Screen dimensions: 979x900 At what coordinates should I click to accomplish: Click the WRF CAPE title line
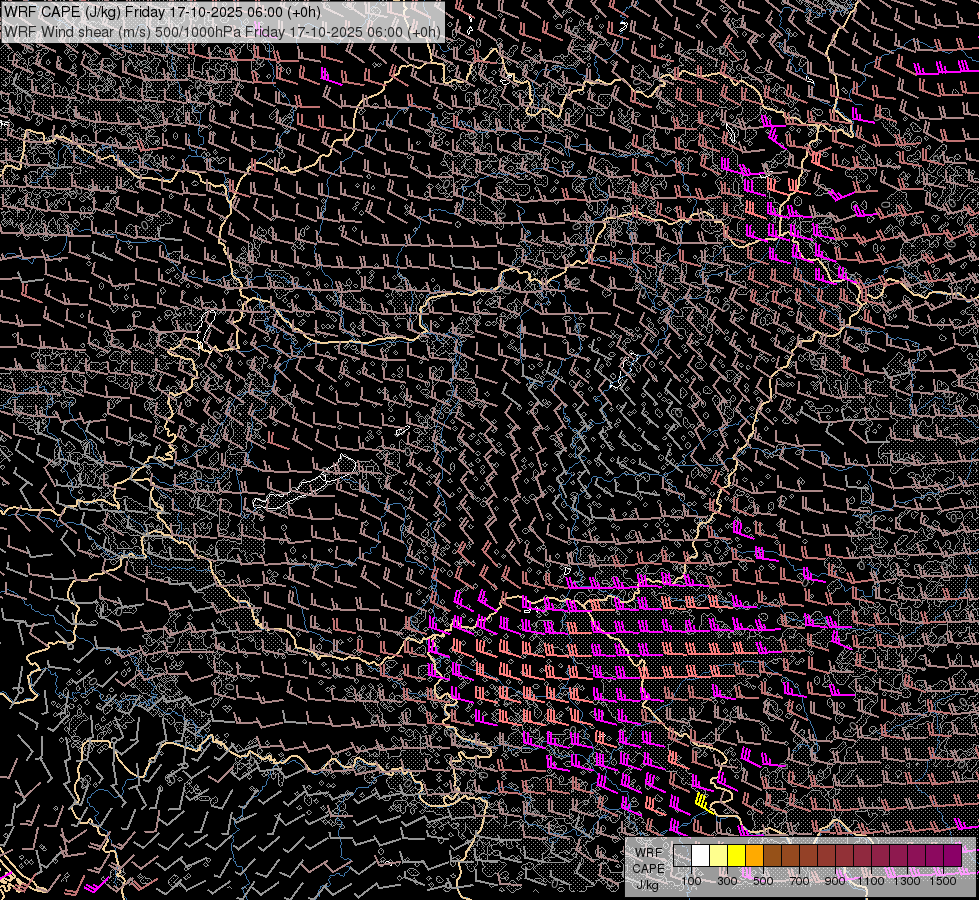pos(163,12)
